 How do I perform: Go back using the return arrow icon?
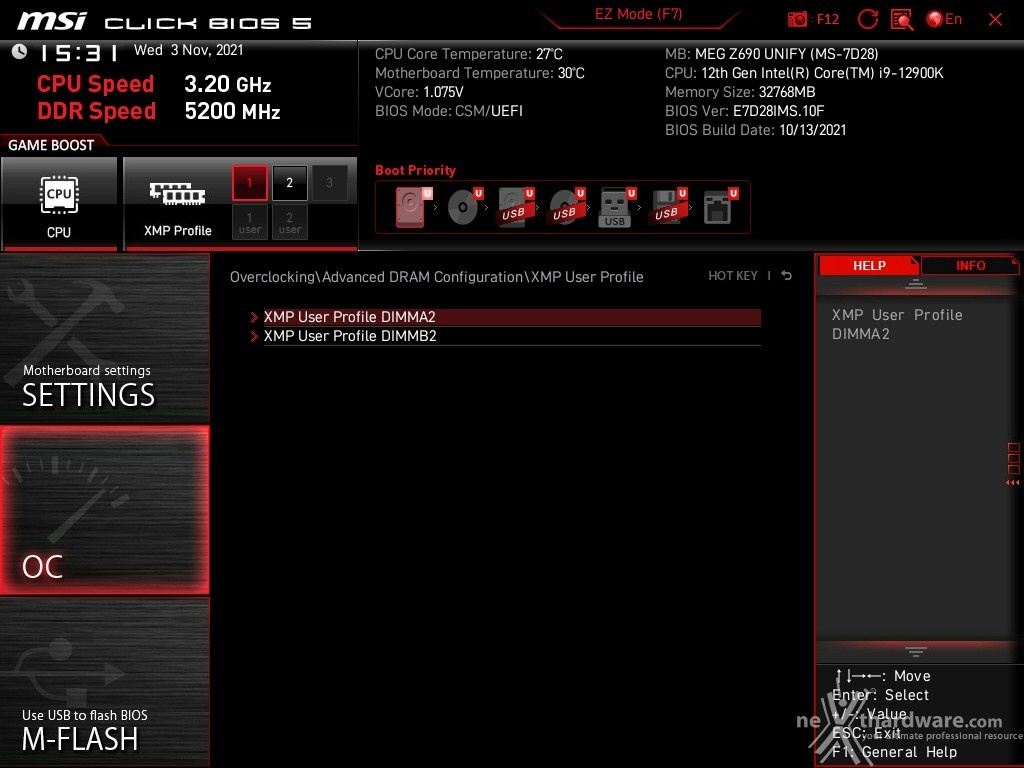(787, 276)
